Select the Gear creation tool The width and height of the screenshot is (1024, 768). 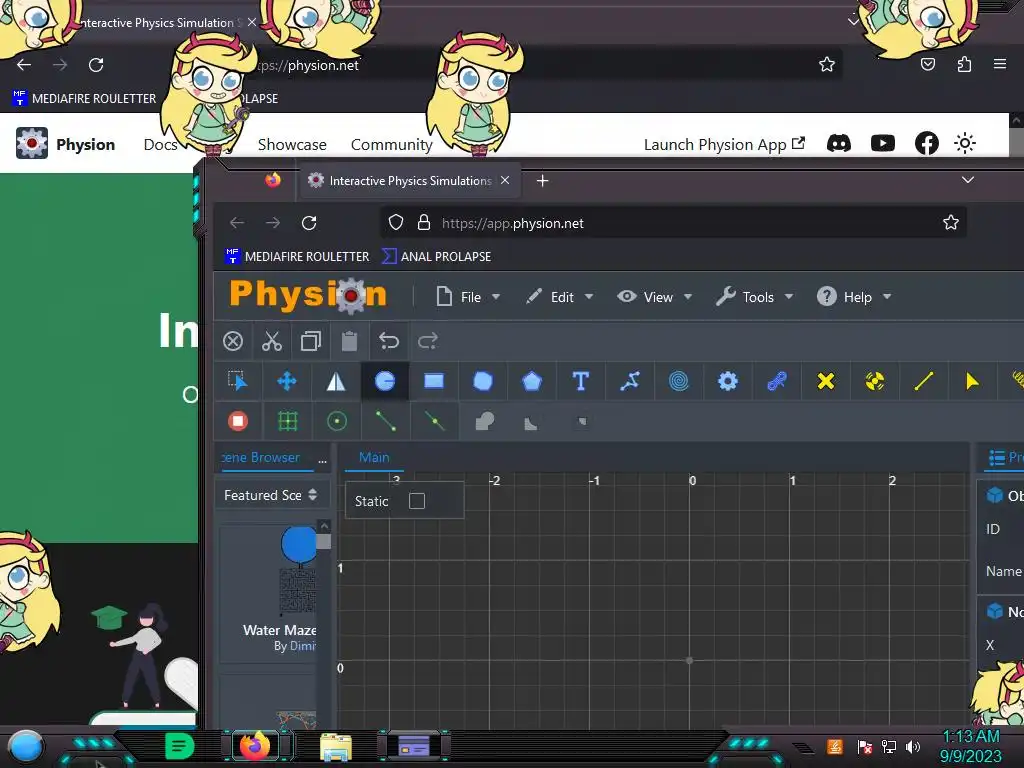pos(728,381)
